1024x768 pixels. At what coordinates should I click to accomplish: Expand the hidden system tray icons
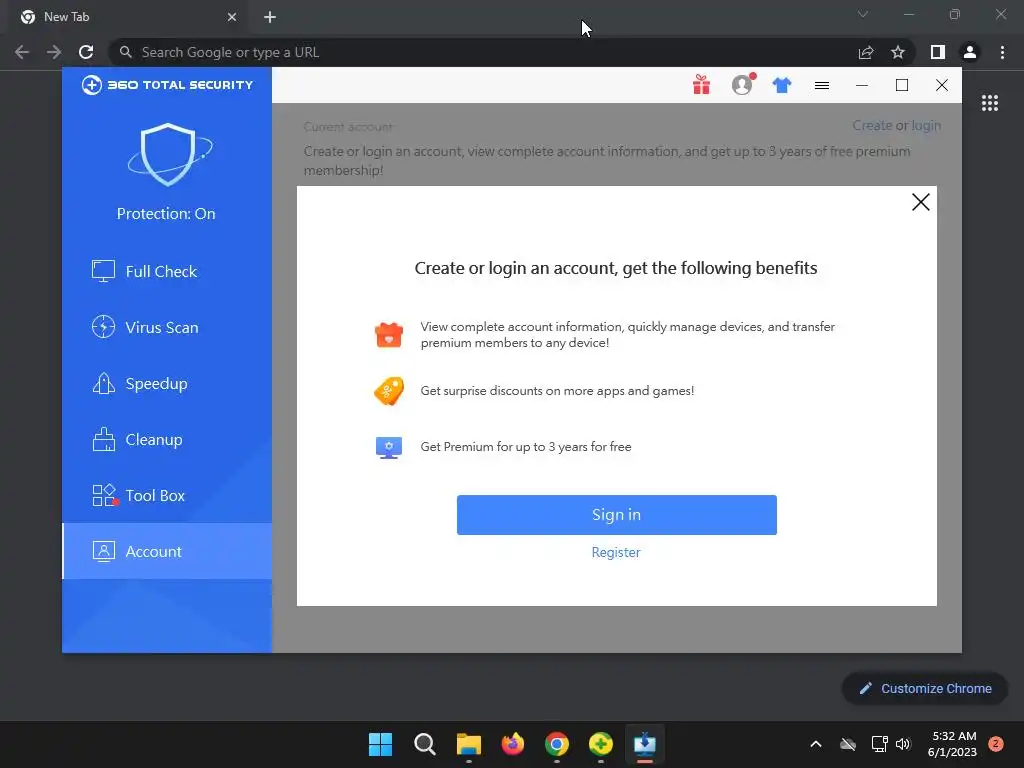pyautogui.click(x=816, y=744)
